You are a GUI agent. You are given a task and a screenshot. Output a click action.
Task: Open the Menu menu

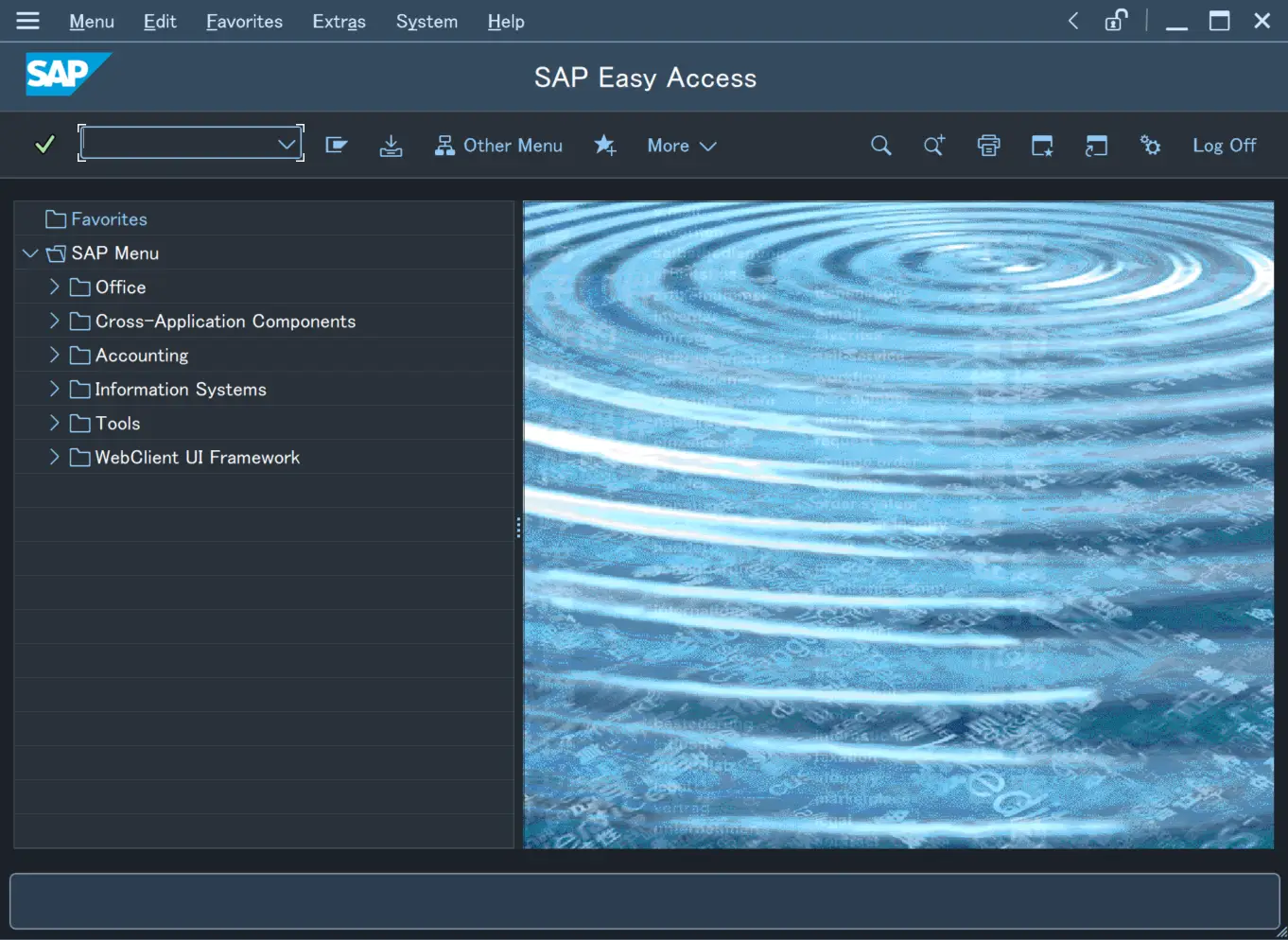[92, 21]
